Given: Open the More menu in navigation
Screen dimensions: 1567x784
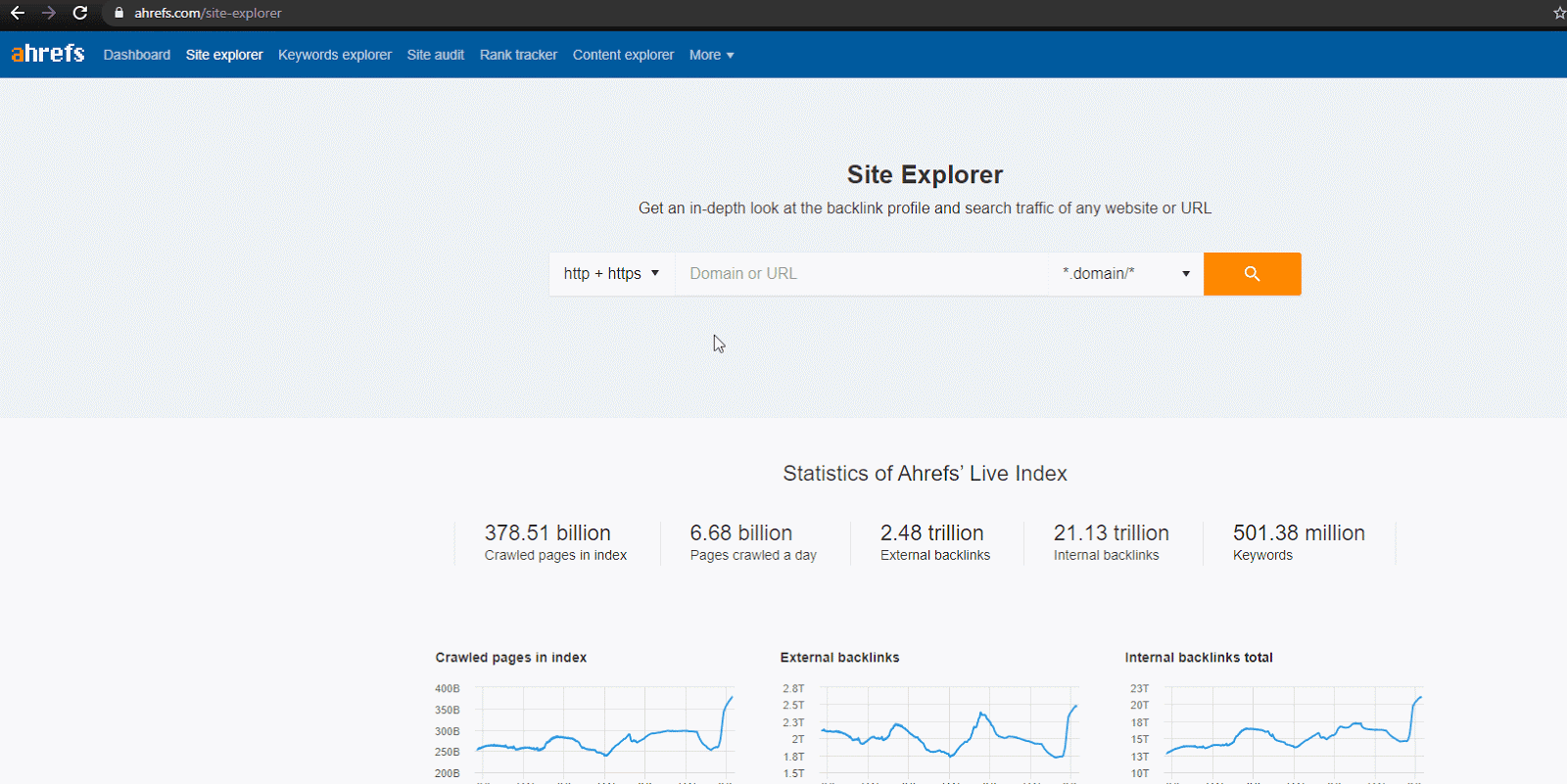Looking at the screenshot, I should 711,55.
